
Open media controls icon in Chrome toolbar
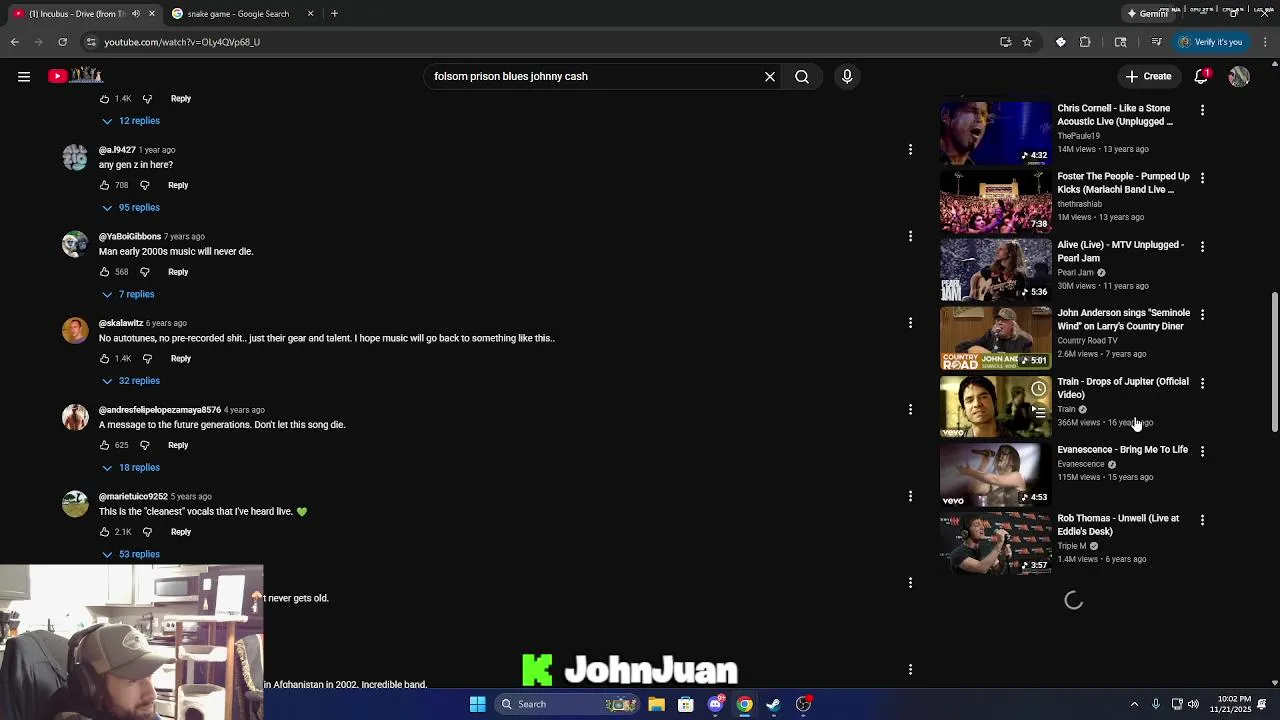(x=1156, y=42)
